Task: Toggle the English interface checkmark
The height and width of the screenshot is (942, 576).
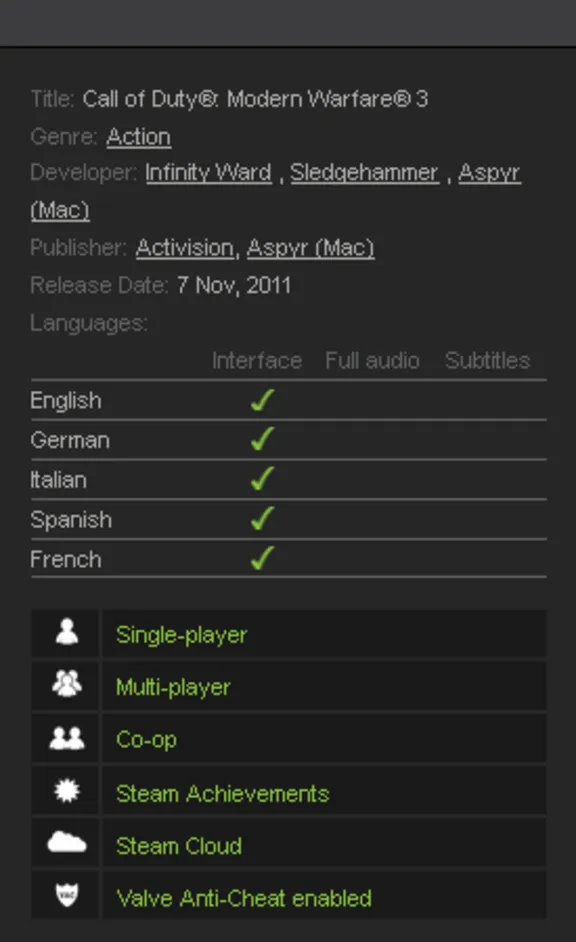Action: tap(260, 399)
